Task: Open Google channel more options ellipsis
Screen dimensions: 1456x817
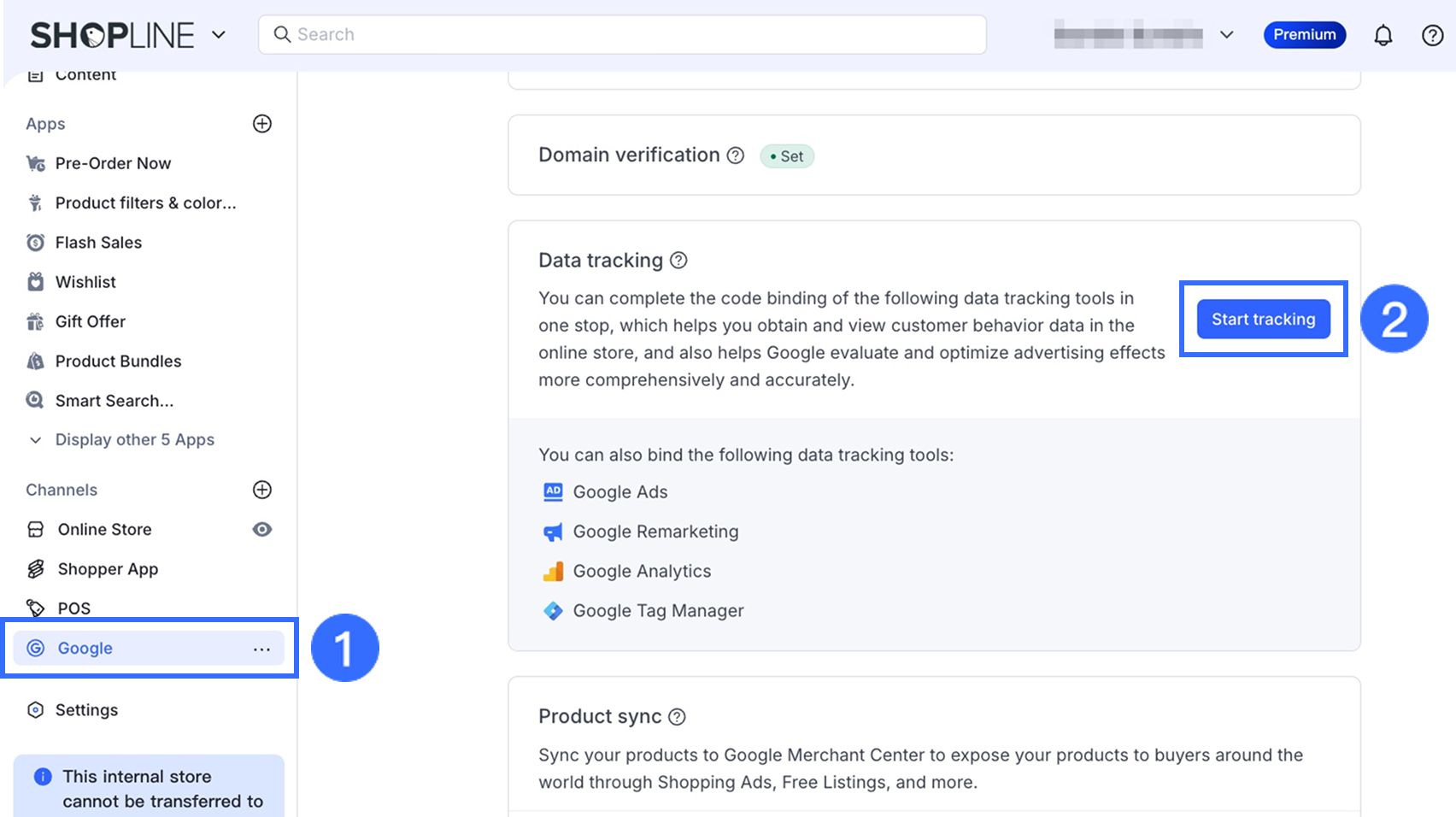Action: tap(261, 649)
